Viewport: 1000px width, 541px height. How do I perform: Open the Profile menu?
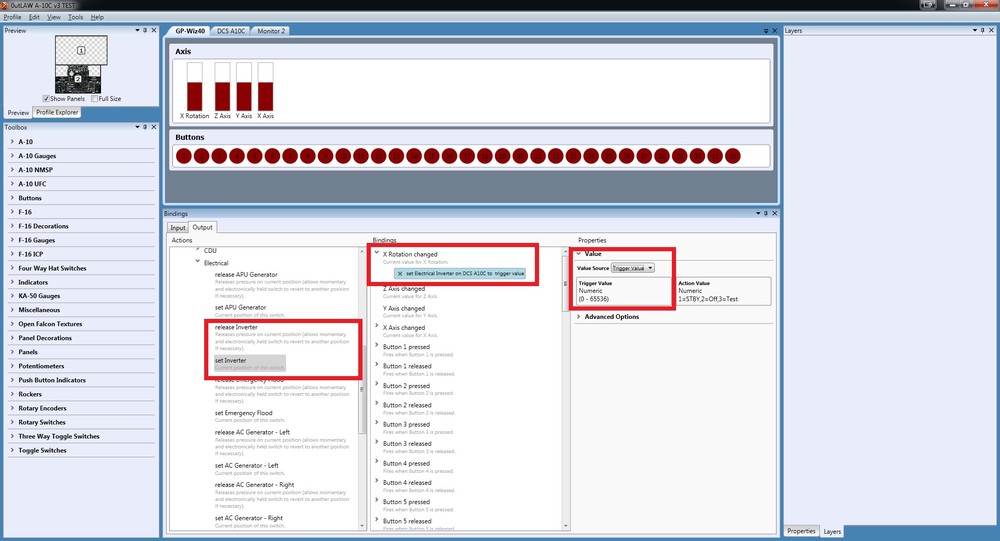pos(12,17)
